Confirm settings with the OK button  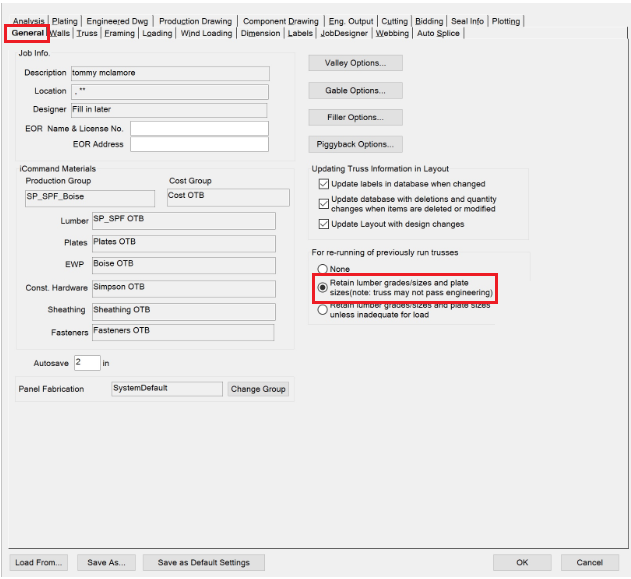click(x=521, y=562)
